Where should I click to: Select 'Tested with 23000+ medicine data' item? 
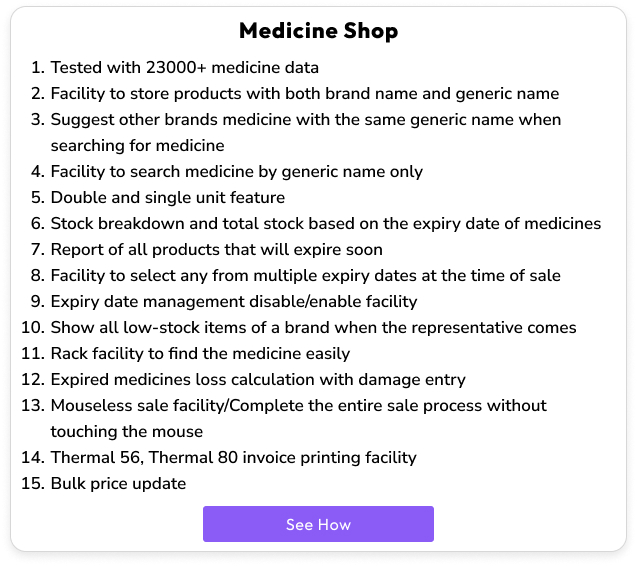tap(185, 68)
